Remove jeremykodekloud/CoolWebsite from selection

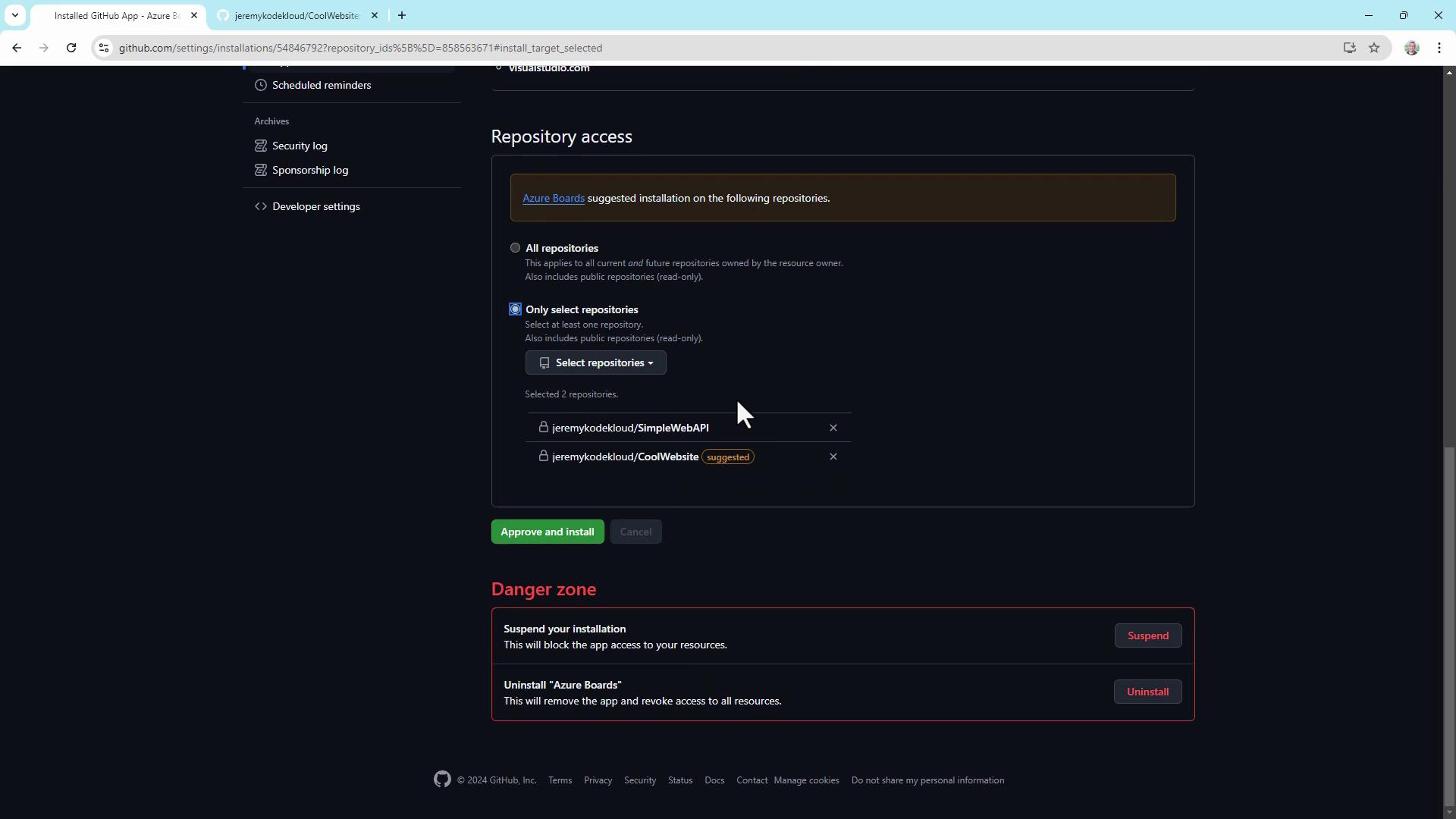833,457
